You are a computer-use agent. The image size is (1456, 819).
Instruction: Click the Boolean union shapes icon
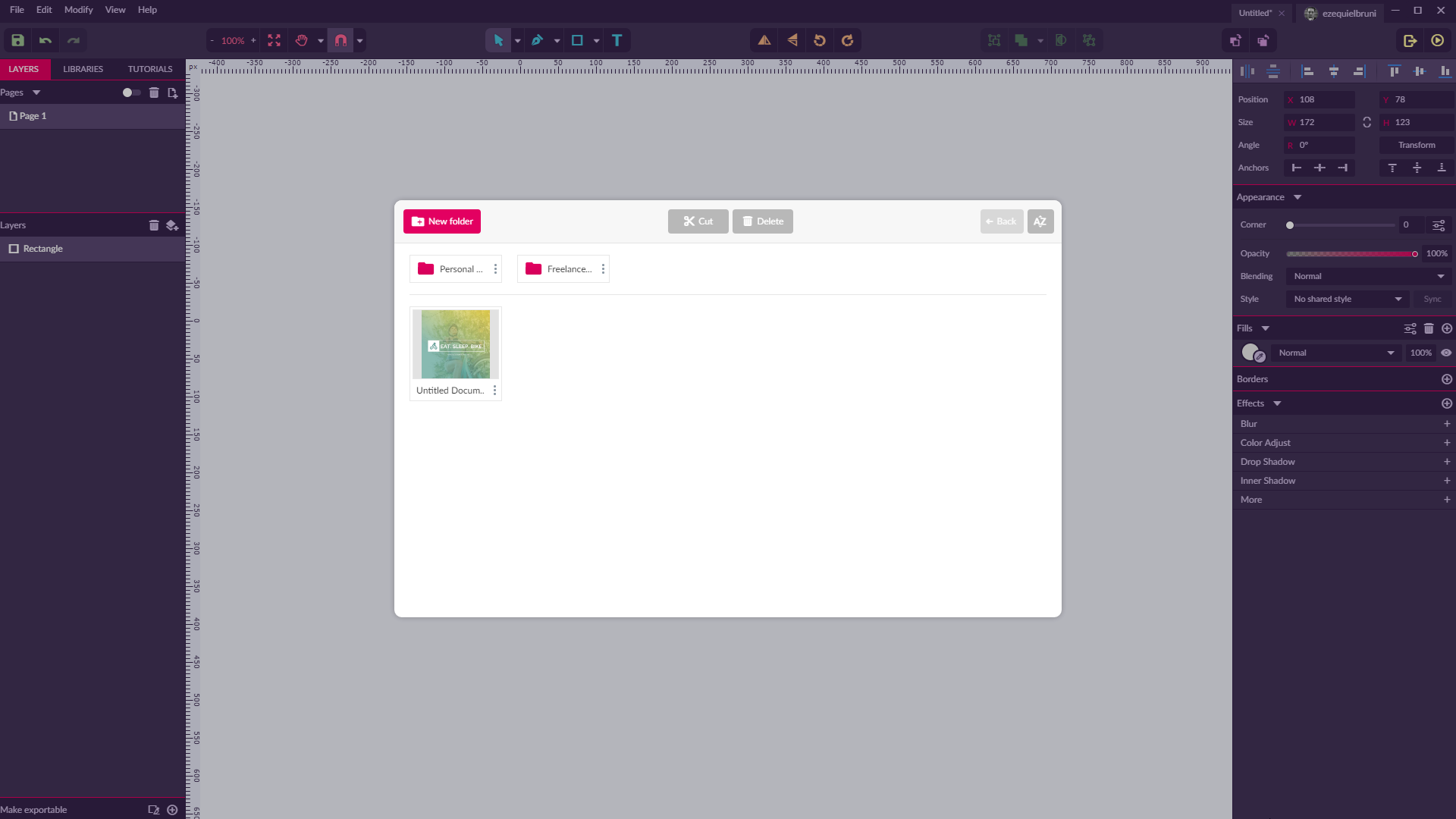click(x=1021, y=40)
